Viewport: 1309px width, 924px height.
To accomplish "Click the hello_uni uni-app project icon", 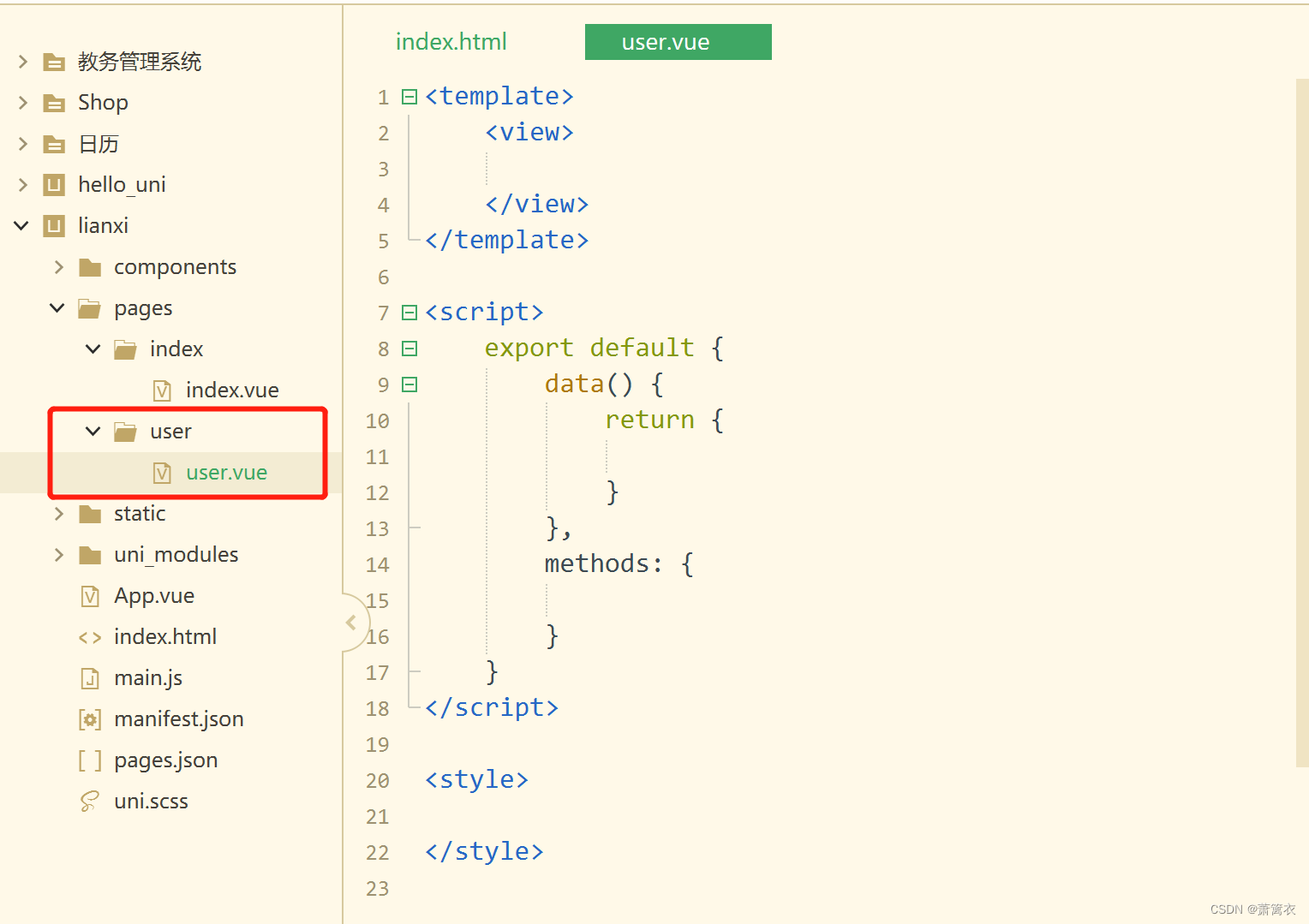I will click(54, 185).
